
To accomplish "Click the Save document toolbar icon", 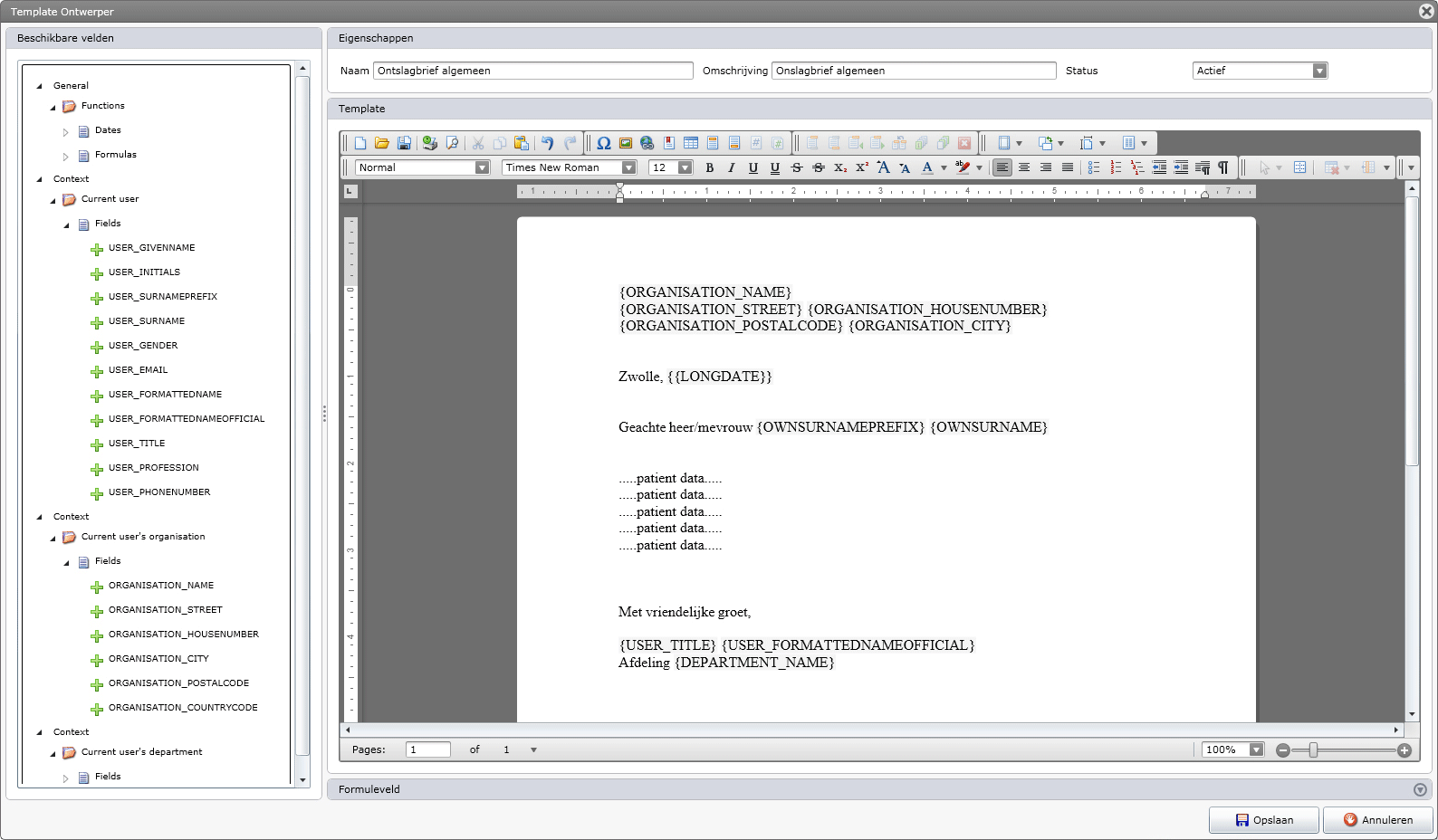I will 404,143.
